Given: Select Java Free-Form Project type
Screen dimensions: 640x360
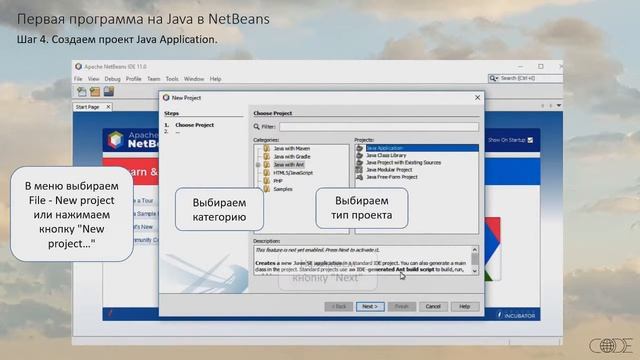Looking at the screenshot, I should click(x=391, y=177).
